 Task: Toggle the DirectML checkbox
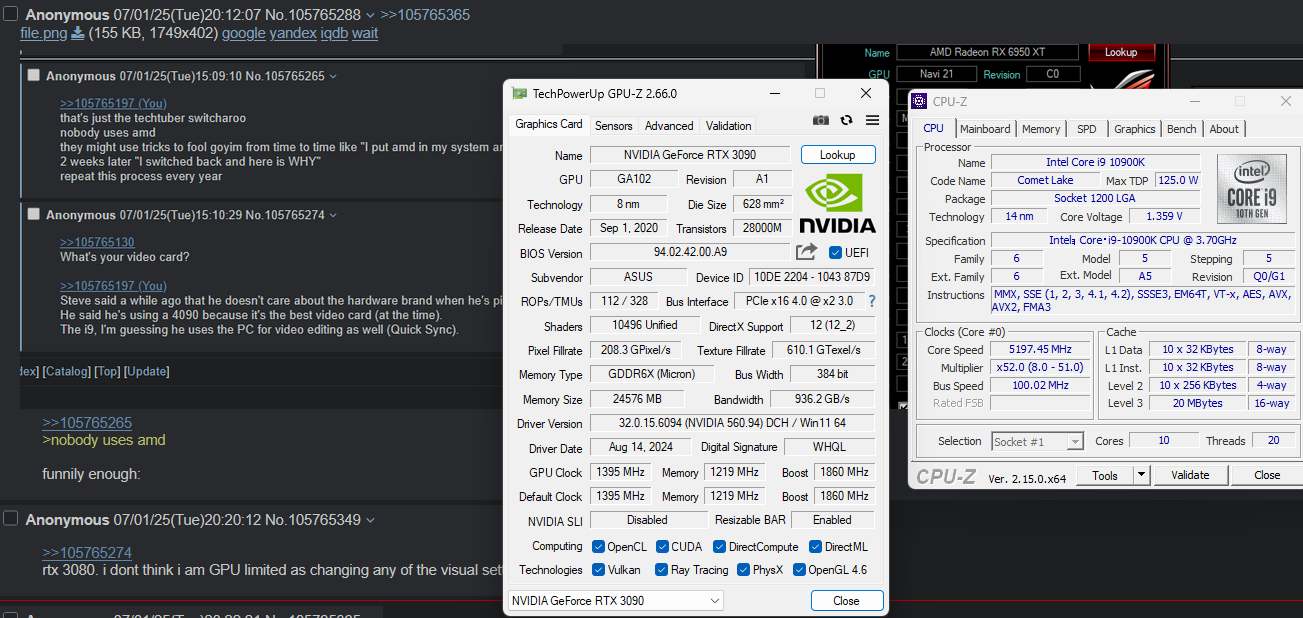point(815,547)
